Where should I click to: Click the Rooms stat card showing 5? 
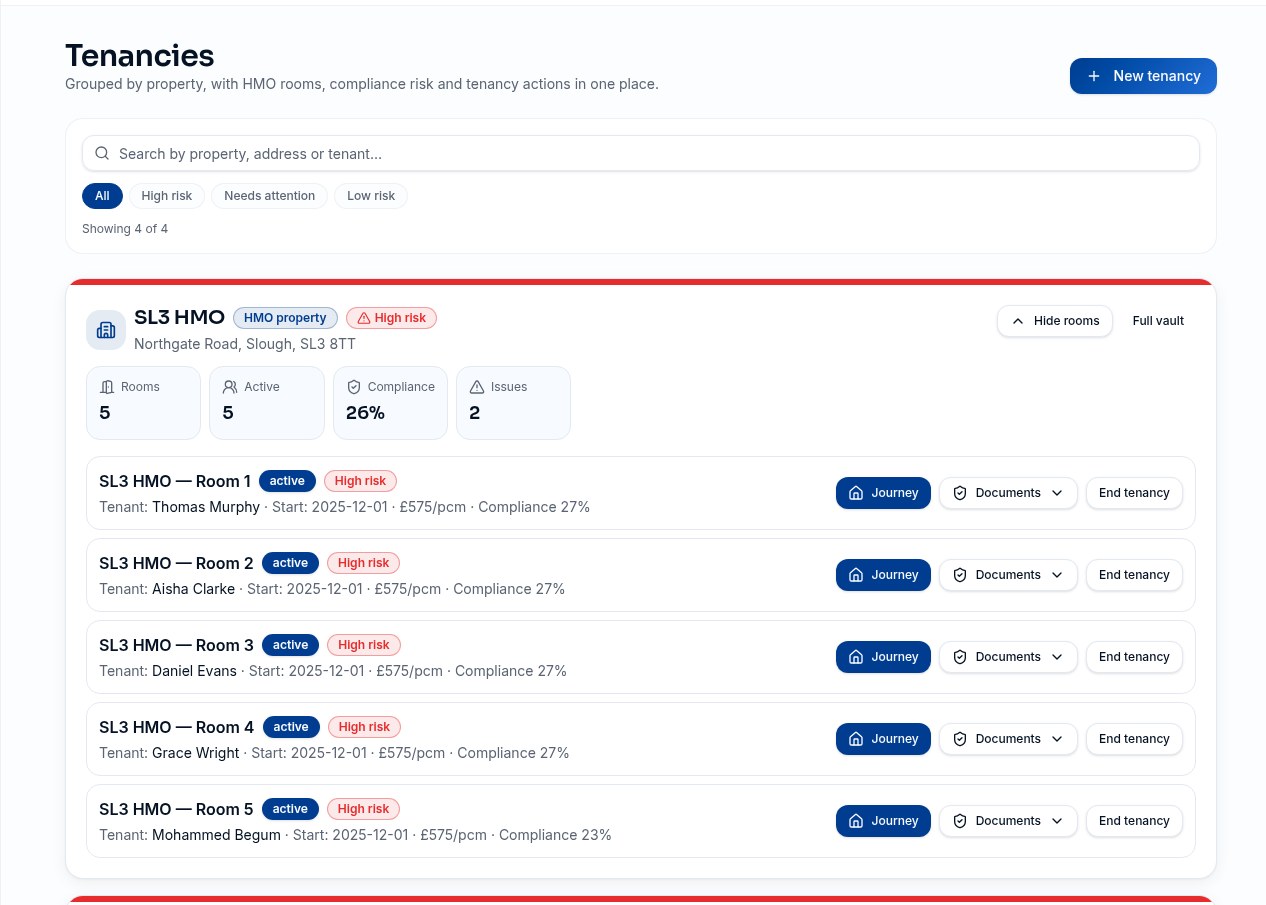[143, 402]
